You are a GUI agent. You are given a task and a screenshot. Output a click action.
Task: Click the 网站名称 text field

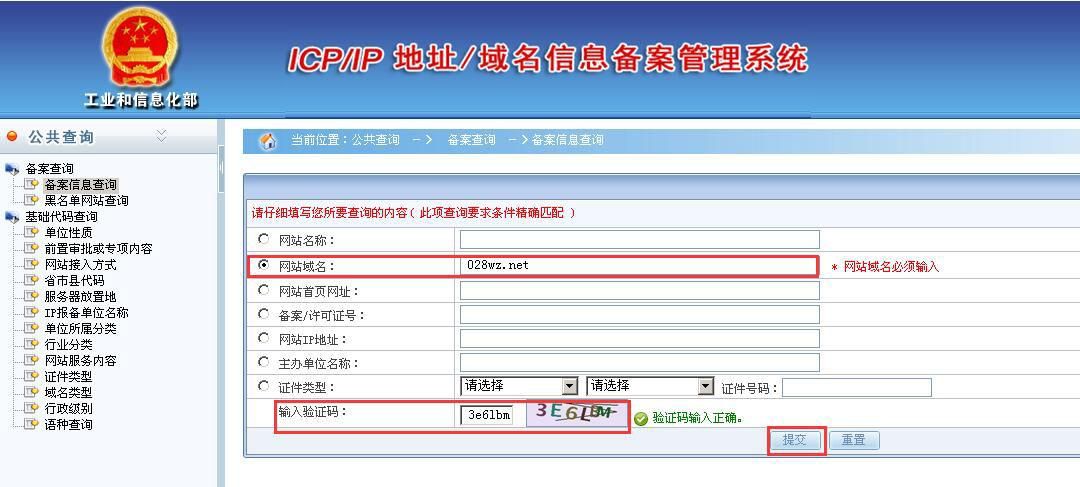[639, 240]
